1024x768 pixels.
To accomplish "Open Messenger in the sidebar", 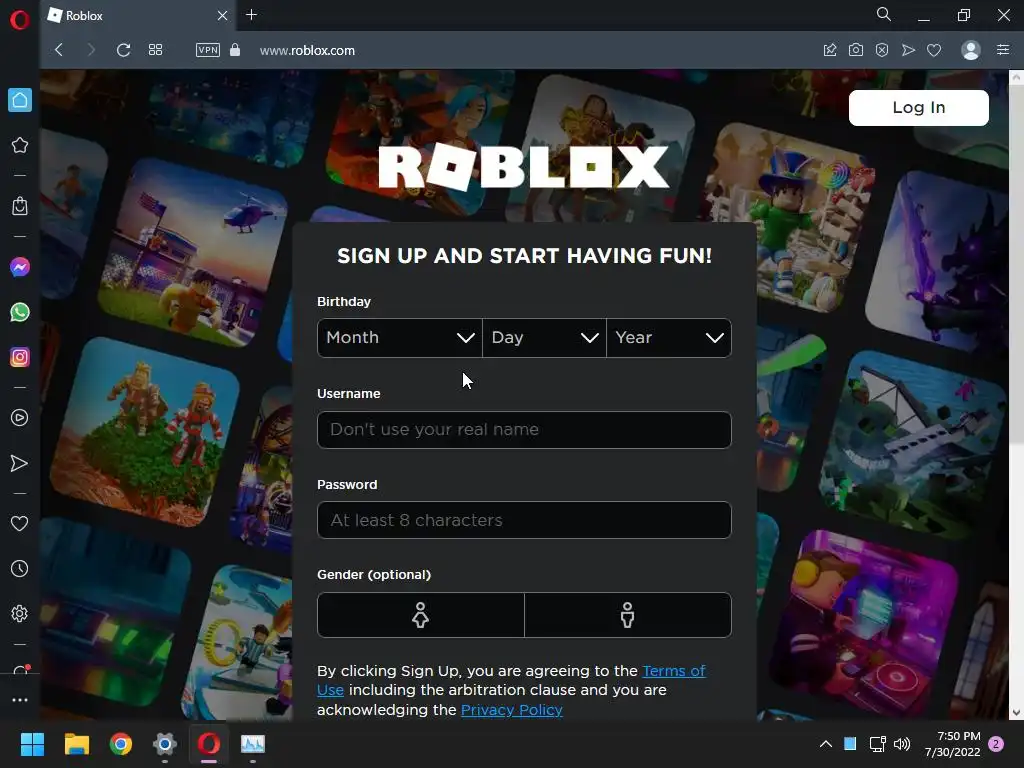I will click(20, 267).
